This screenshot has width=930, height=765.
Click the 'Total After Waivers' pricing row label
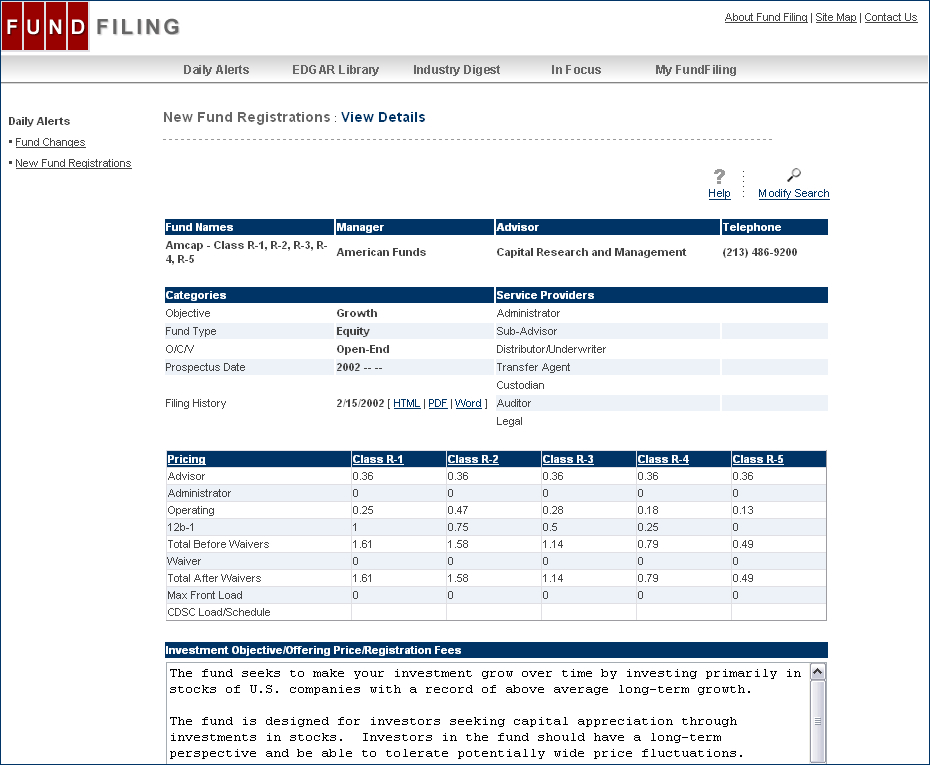tap(214, 578)
